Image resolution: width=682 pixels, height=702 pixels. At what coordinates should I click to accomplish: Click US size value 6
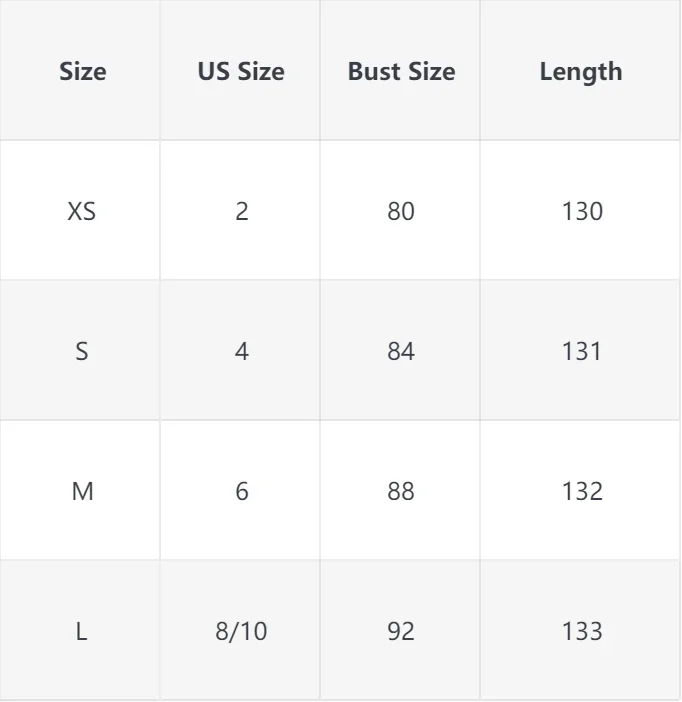tap(242, 491)
